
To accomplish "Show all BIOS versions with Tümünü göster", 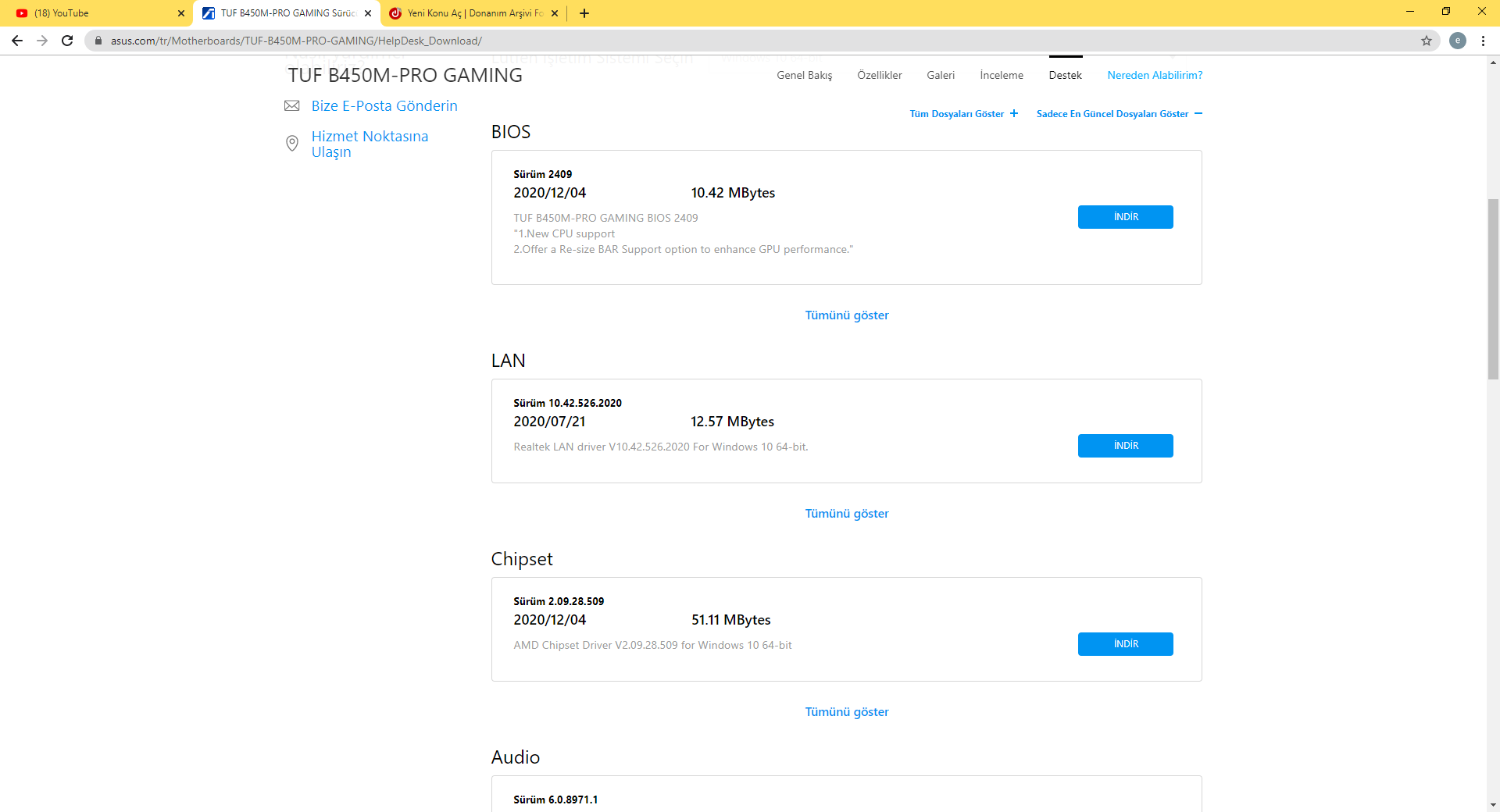I will (847, 315).
